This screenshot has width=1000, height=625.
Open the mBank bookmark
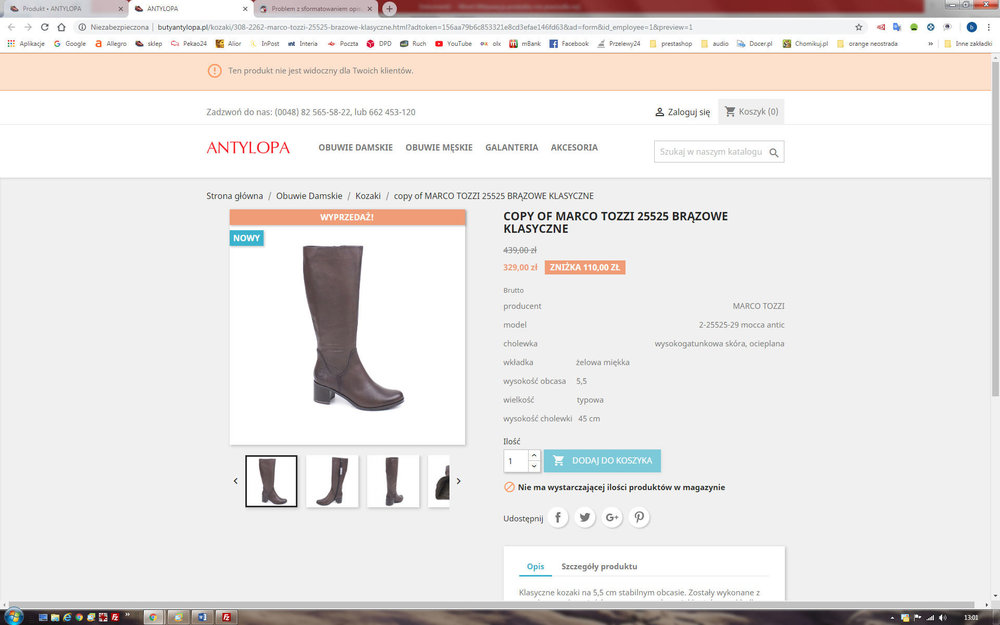pyautogui.click(x=525, y=43)
